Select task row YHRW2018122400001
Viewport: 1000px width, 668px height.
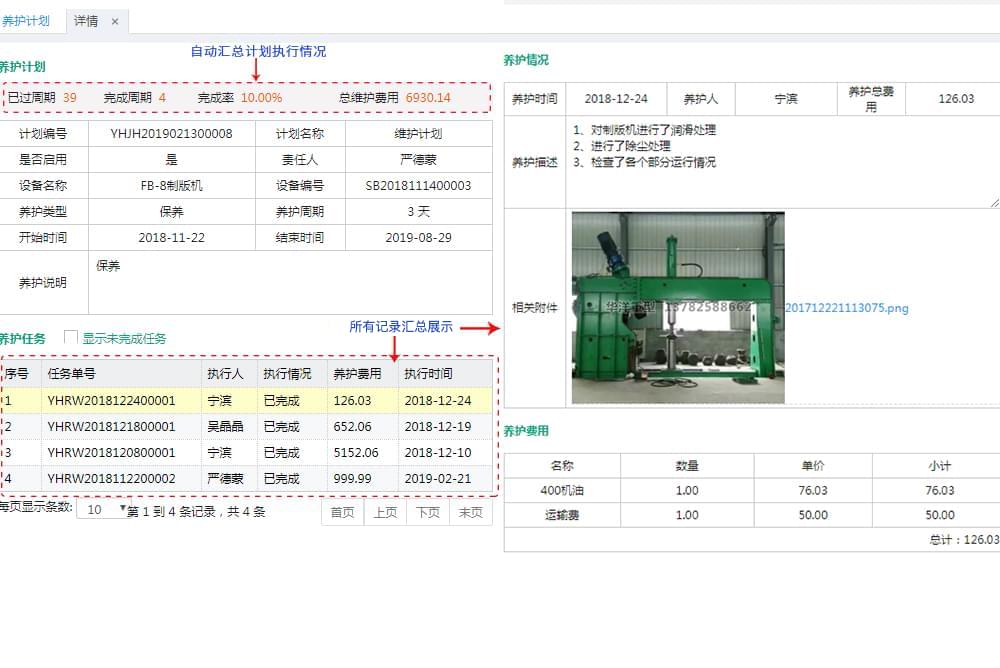[247, 401]
